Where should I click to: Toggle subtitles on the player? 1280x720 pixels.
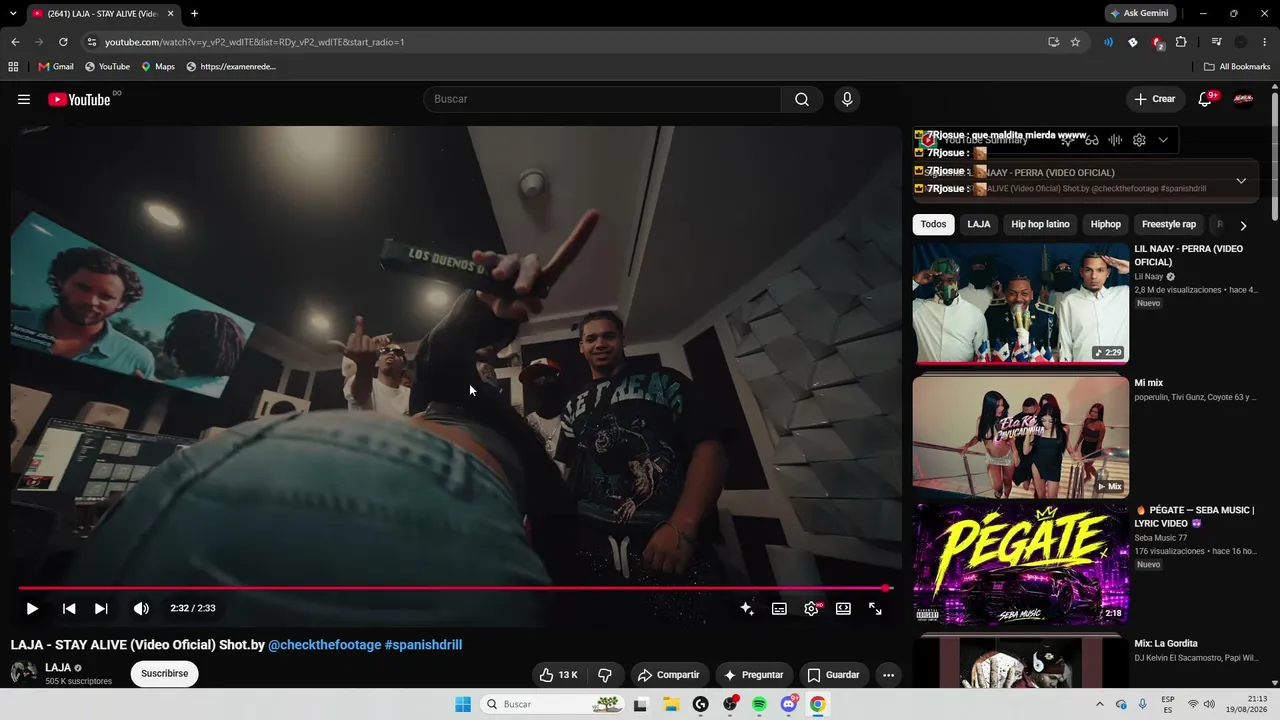coord(779,608)
